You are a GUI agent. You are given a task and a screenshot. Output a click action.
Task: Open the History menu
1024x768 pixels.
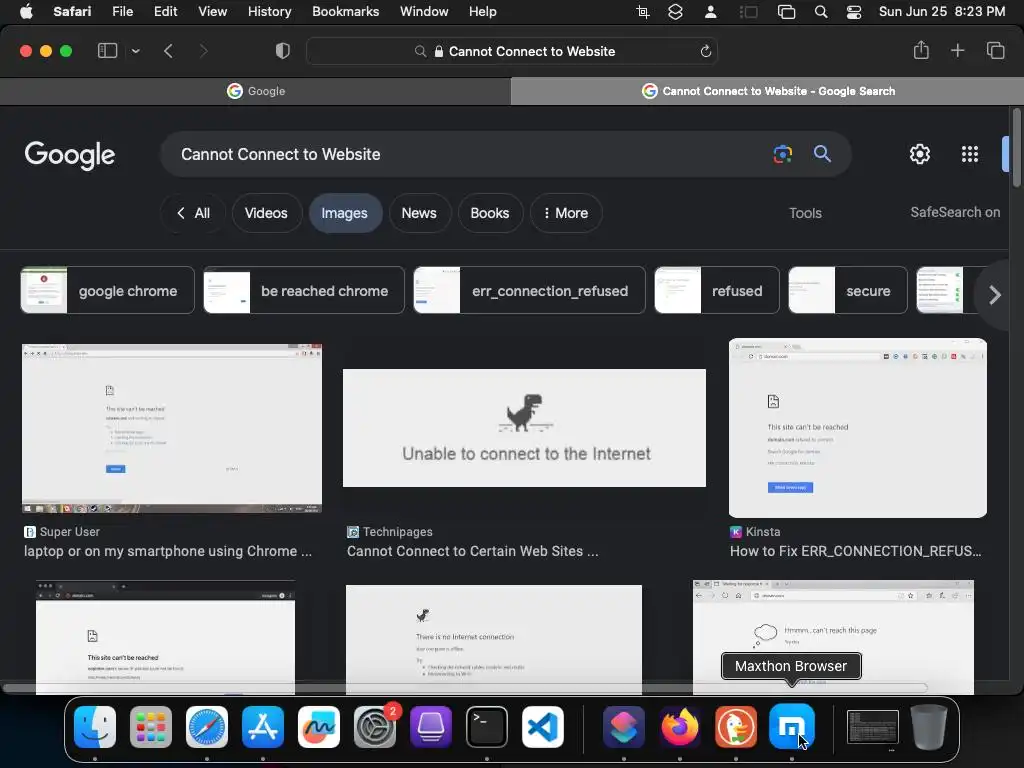[269, 12]
